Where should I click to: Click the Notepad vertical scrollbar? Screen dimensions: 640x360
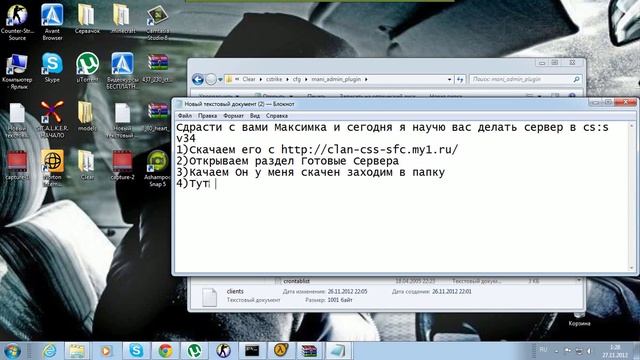(631, 197)
